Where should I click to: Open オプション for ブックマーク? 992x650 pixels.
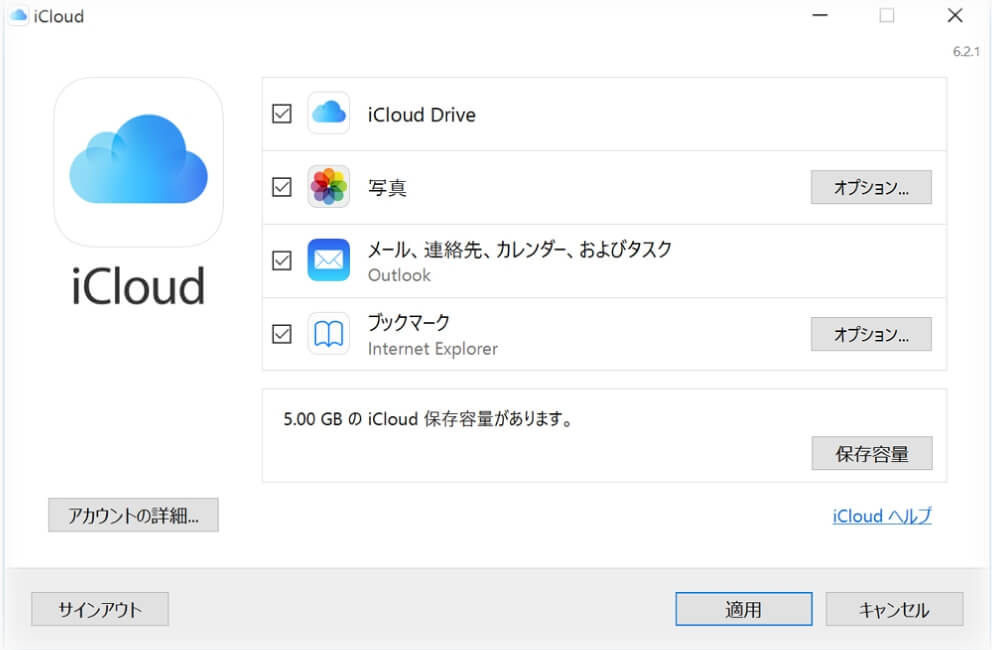pos(871,334)
